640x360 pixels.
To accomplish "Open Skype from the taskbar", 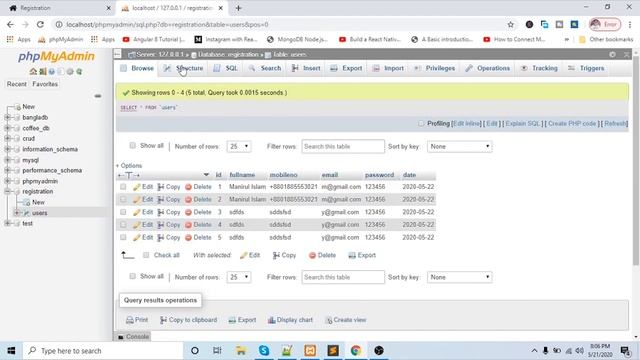I will [264, 351].
